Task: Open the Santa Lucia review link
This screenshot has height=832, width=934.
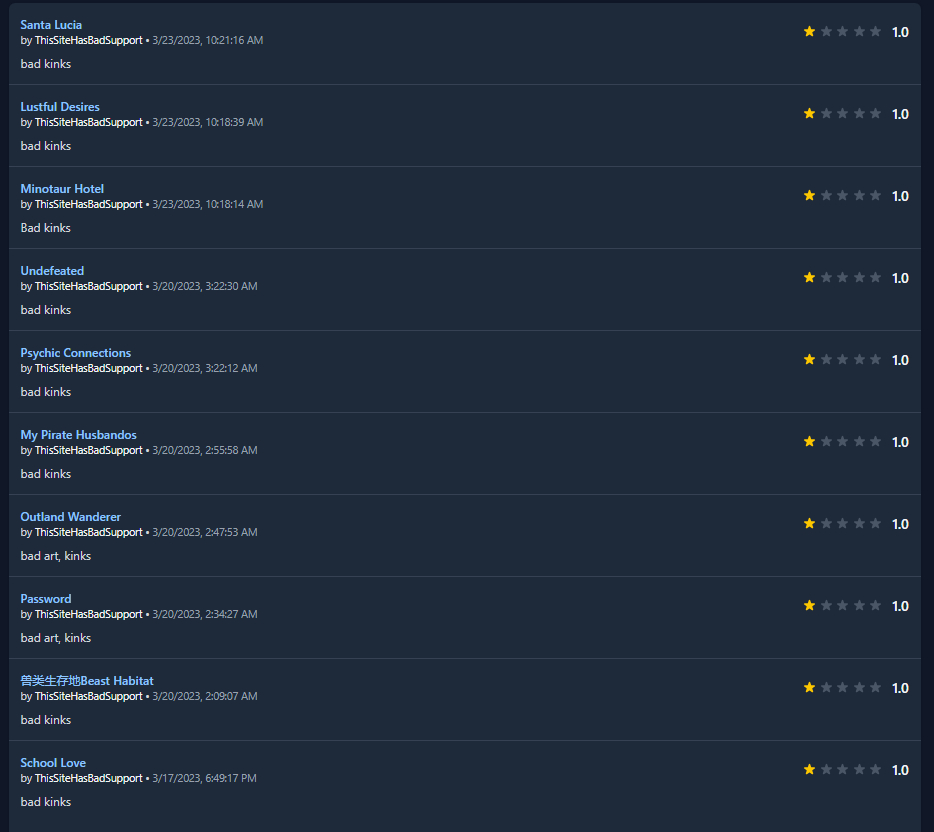Action: coord(51,25)
